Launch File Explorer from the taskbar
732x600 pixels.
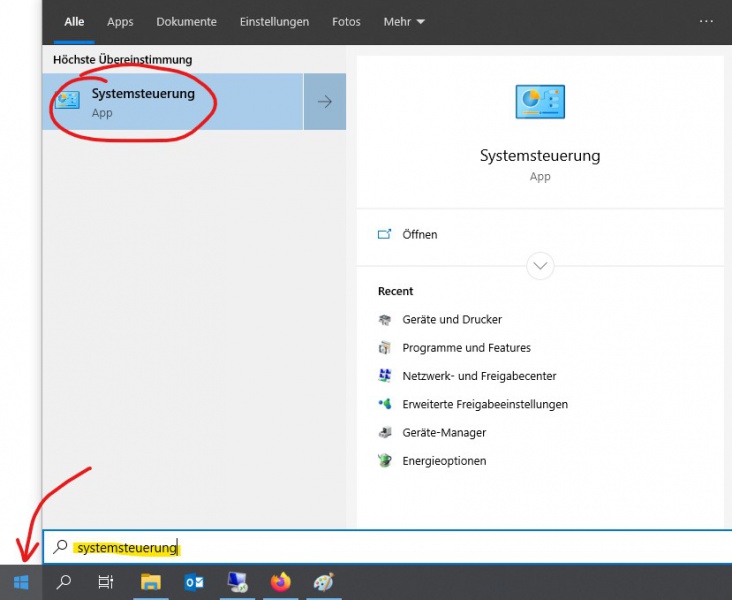[x=151, y=582]
